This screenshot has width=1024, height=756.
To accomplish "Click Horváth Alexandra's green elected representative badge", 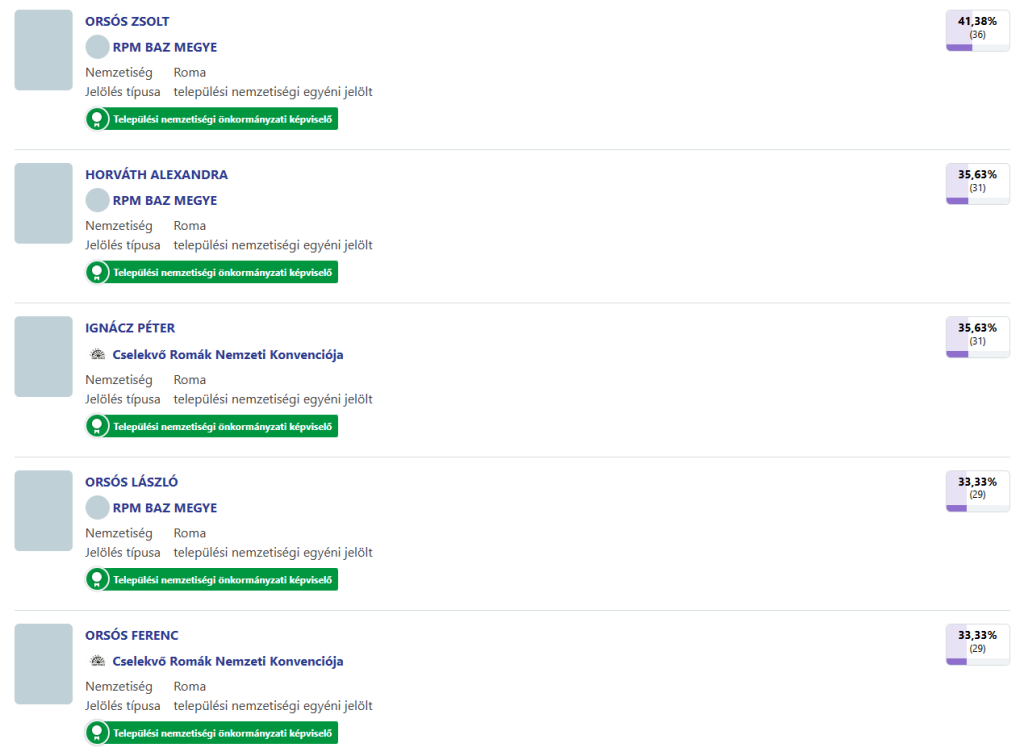I will [x=212, y=272].
